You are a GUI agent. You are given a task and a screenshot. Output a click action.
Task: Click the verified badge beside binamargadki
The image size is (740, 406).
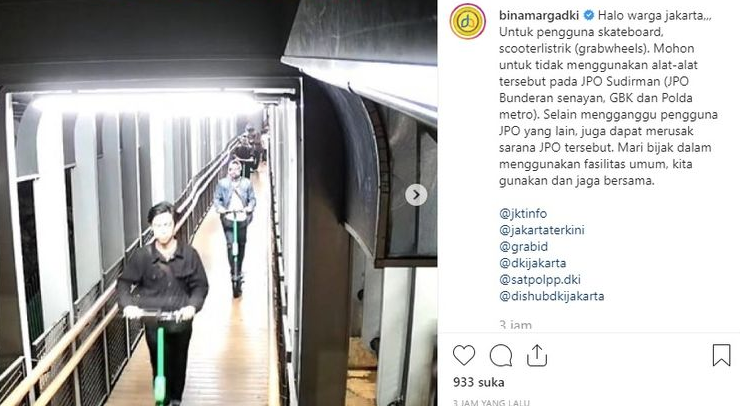pyautogui.click(x=589, y=16)
